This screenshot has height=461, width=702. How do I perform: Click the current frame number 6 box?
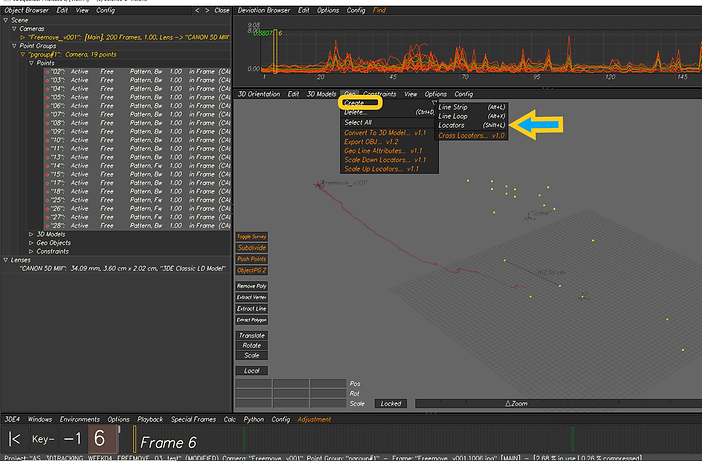click(102, 439)
